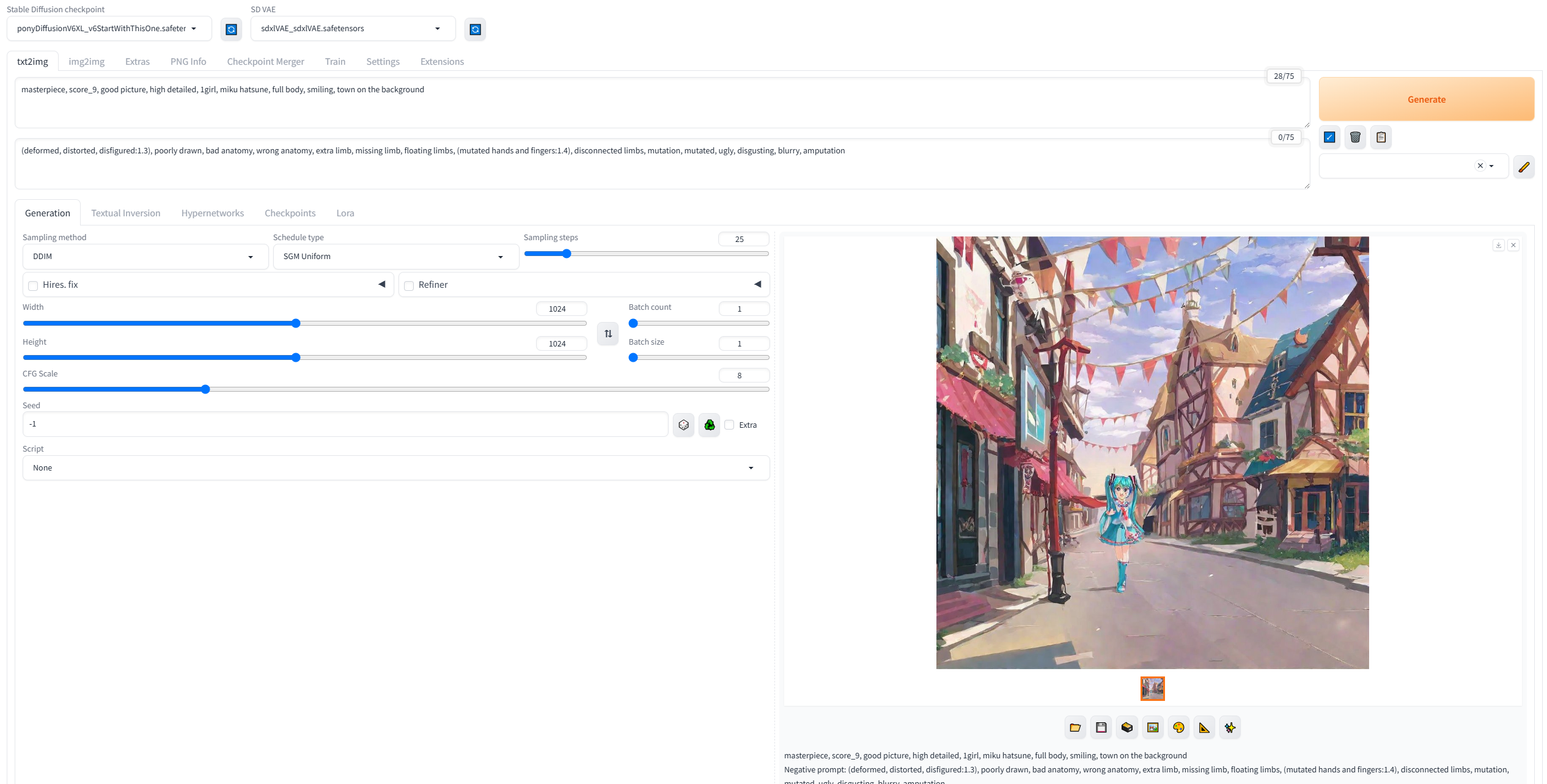Open the Stable Diffusion checkpoint dropdown

point(109,29)
